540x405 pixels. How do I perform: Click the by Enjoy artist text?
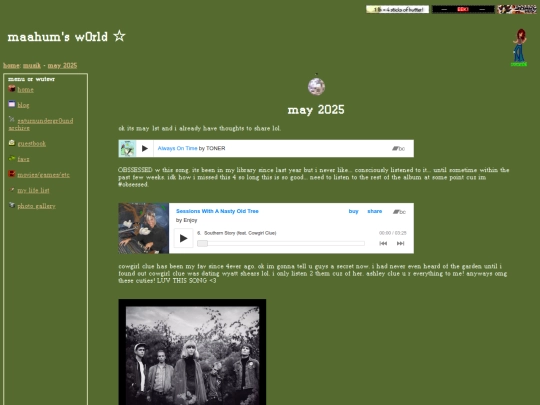coord(186,220)
